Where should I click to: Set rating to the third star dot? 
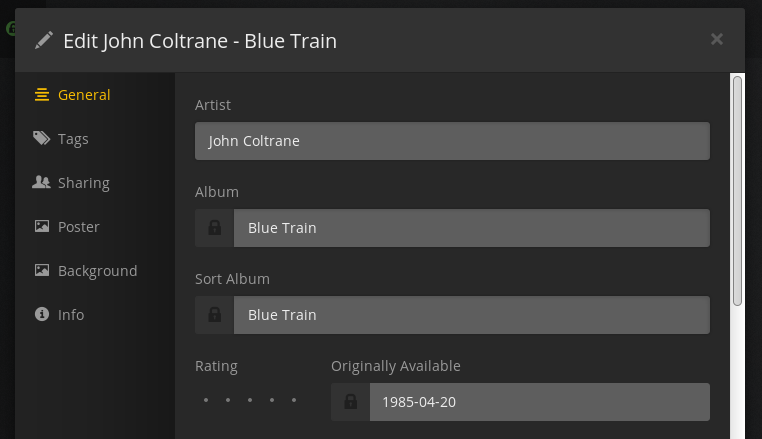click(x=249, y=401)
